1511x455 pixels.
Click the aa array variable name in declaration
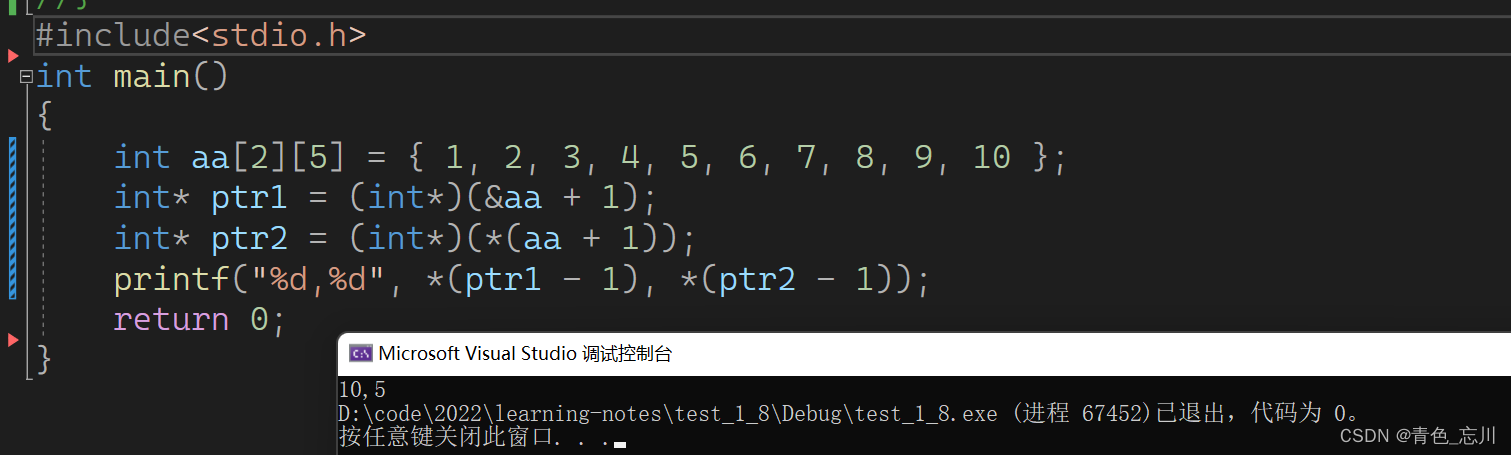210,157
